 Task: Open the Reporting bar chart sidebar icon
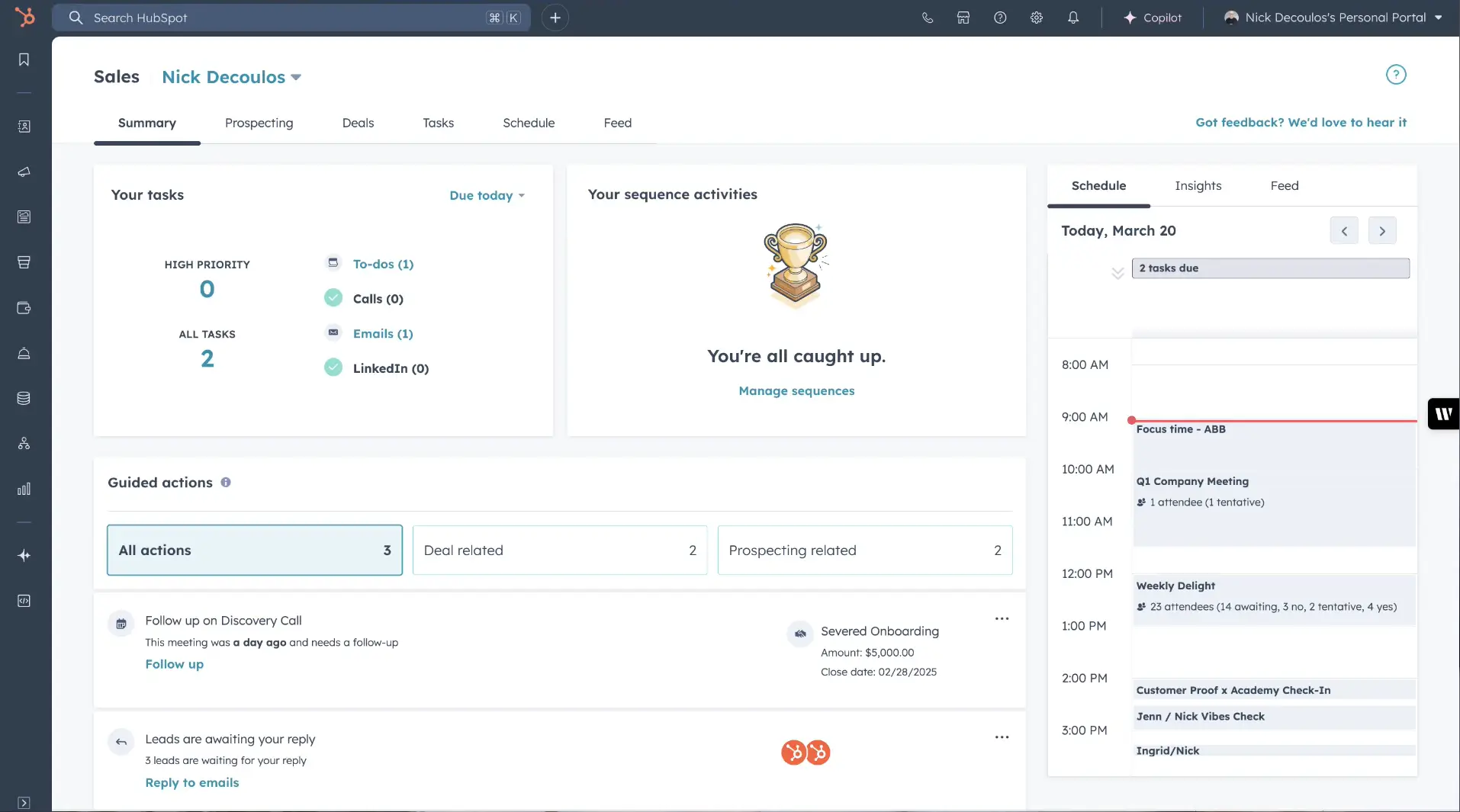click(x=24, y=489)
